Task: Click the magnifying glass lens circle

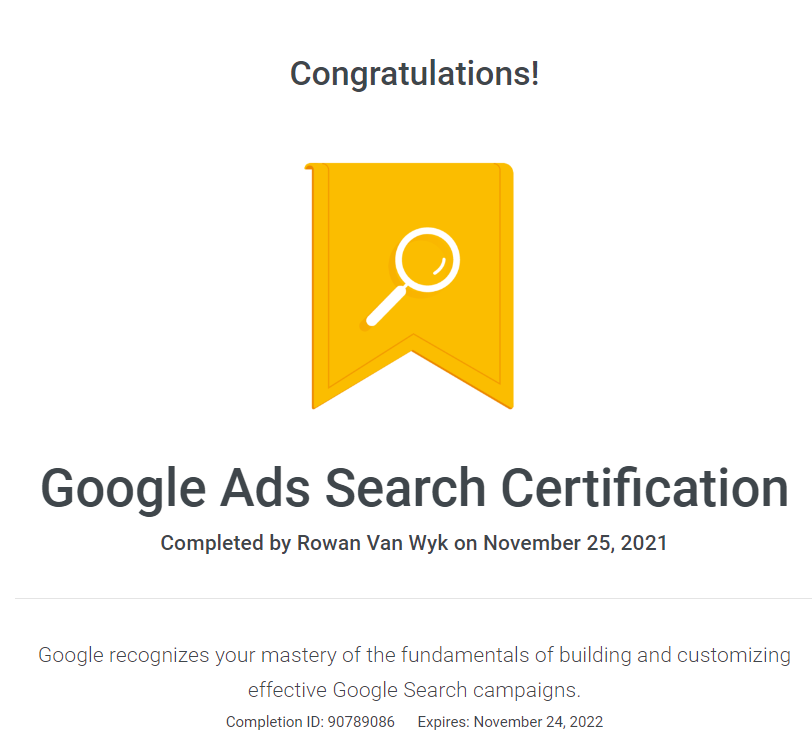Action: pos(427,260)
